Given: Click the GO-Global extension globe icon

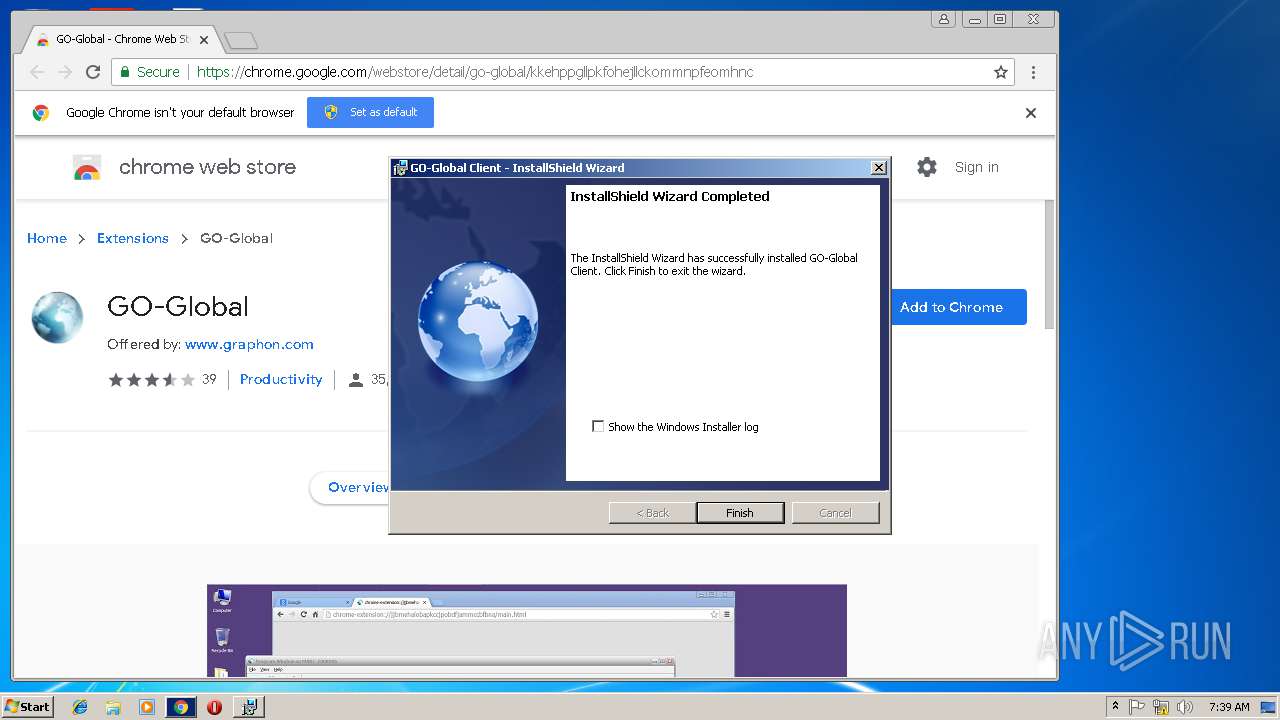Looking at the screenshot, I should [x=57, y=318].
